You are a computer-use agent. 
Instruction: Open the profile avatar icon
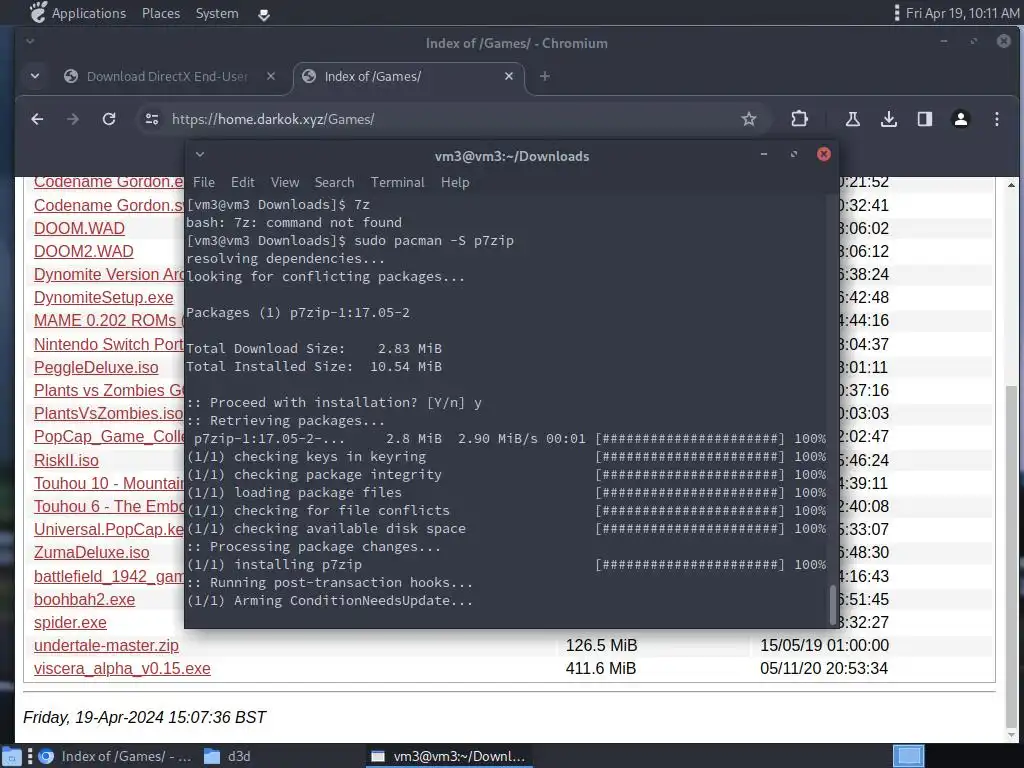[961, 119]
